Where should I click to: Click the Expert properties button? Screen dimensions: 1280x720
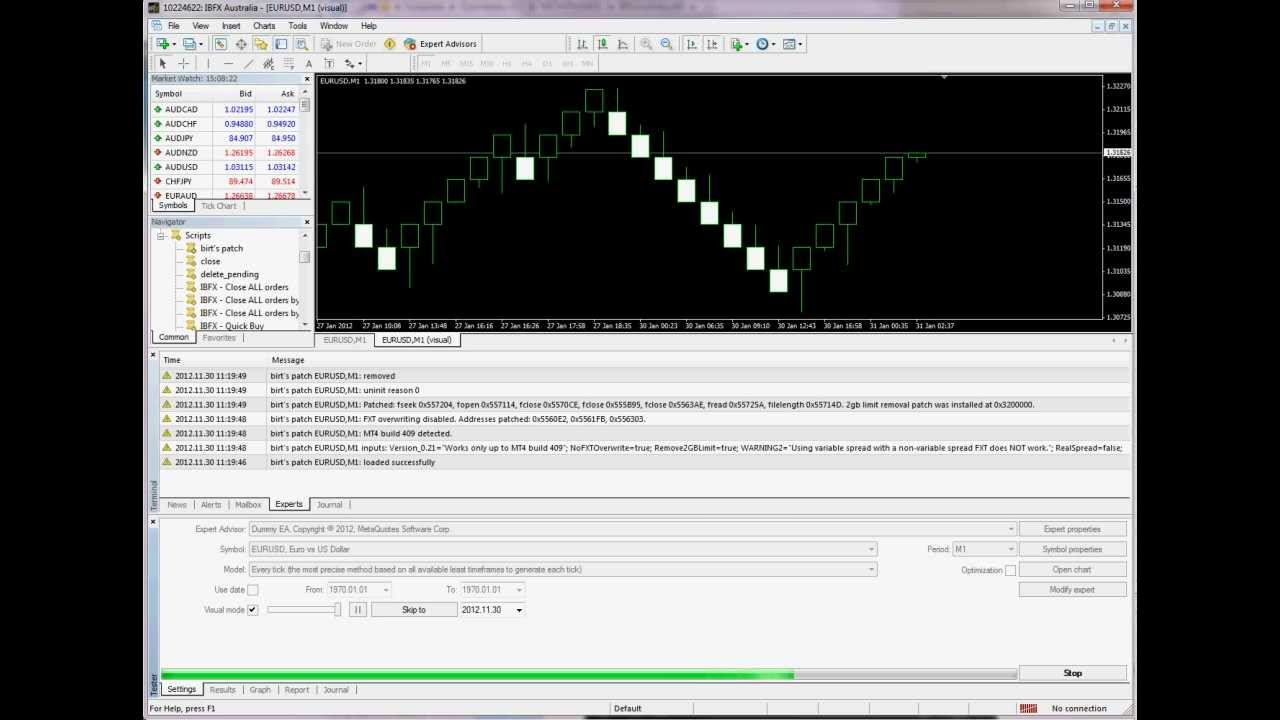[1072, 529]
